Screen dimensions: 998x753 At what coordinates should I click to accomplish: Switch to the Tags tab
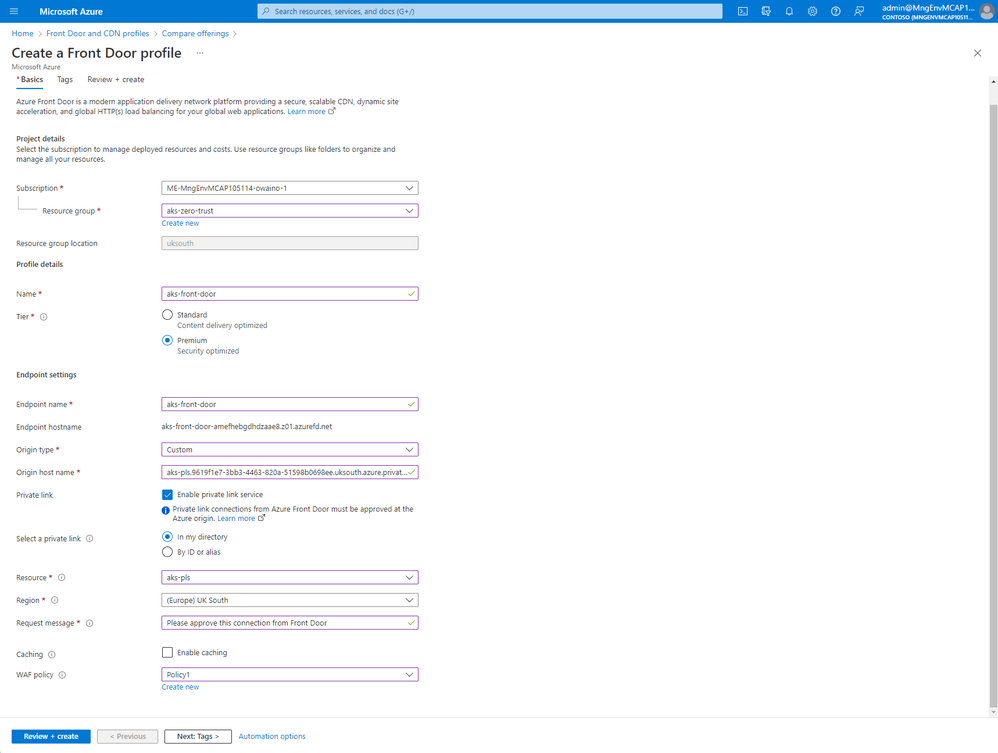tap(65, 80)
